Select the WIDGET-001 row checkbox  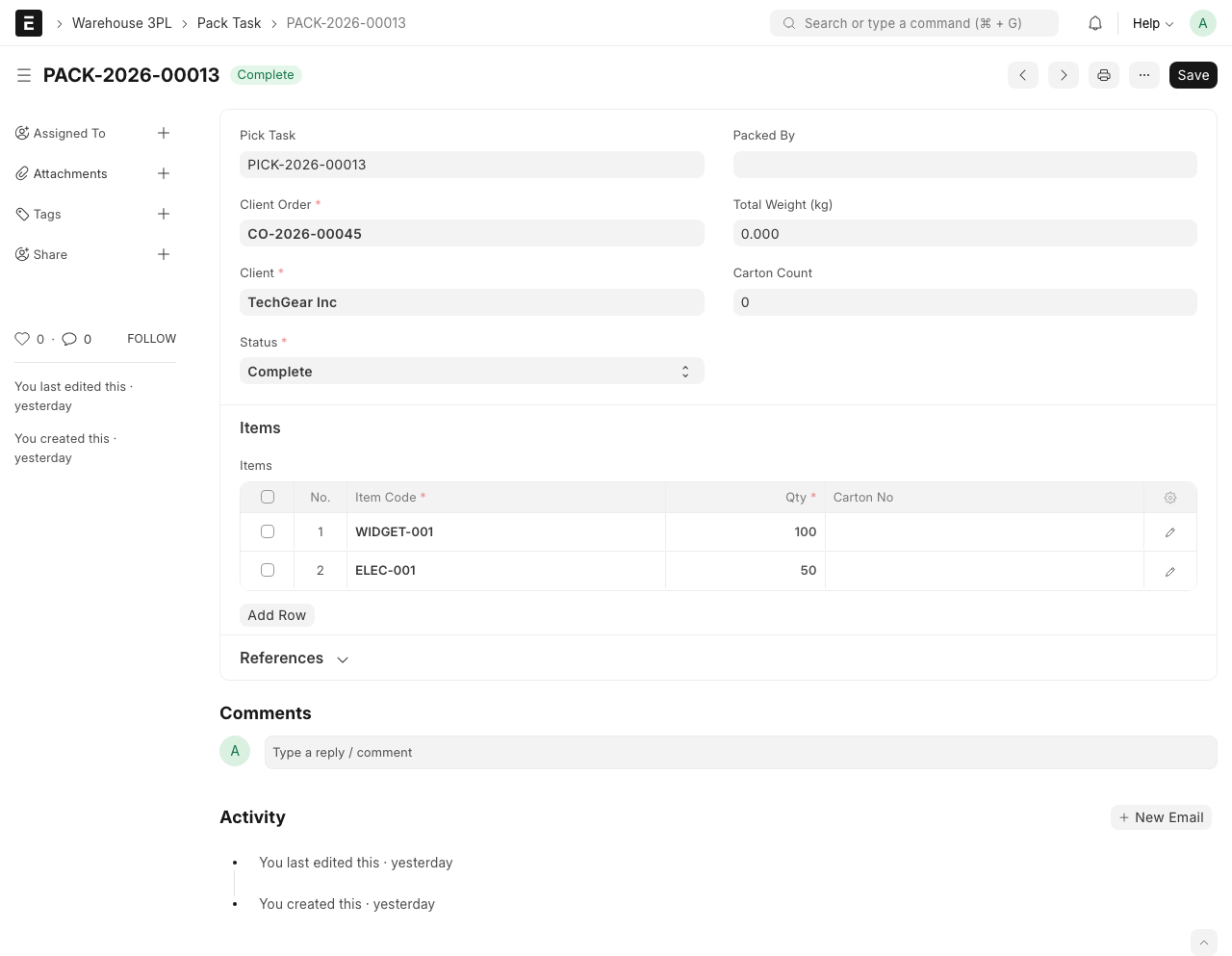268,531
